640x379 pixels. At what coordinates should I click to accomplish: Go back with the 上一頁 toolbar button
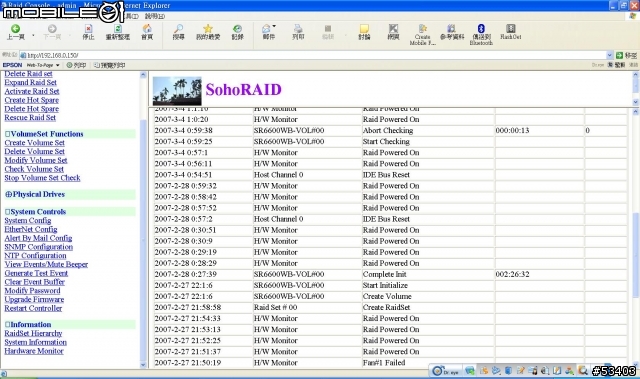(x=16, y=32)
